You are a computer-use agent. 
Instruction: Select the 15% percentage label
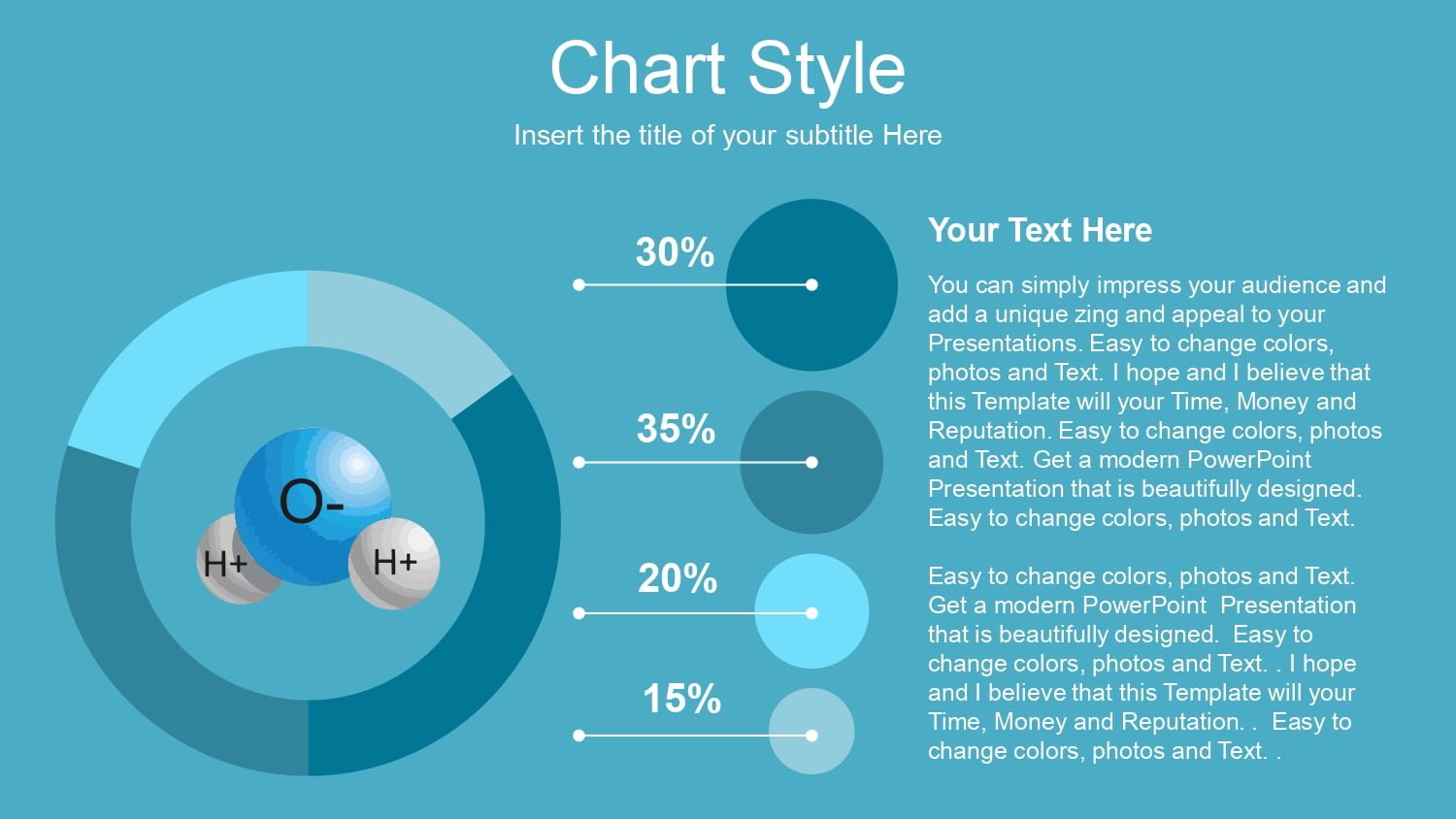click(x=681, y=699)
